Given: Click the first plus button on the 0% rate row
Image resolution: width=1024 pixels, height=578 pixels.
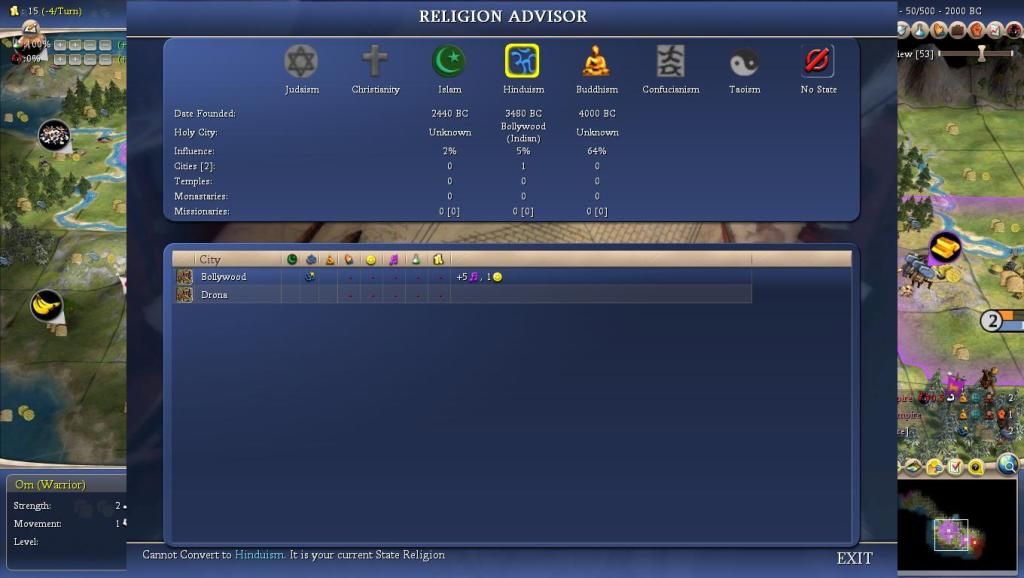Looking at the screenshot, I should pos(60,59).
